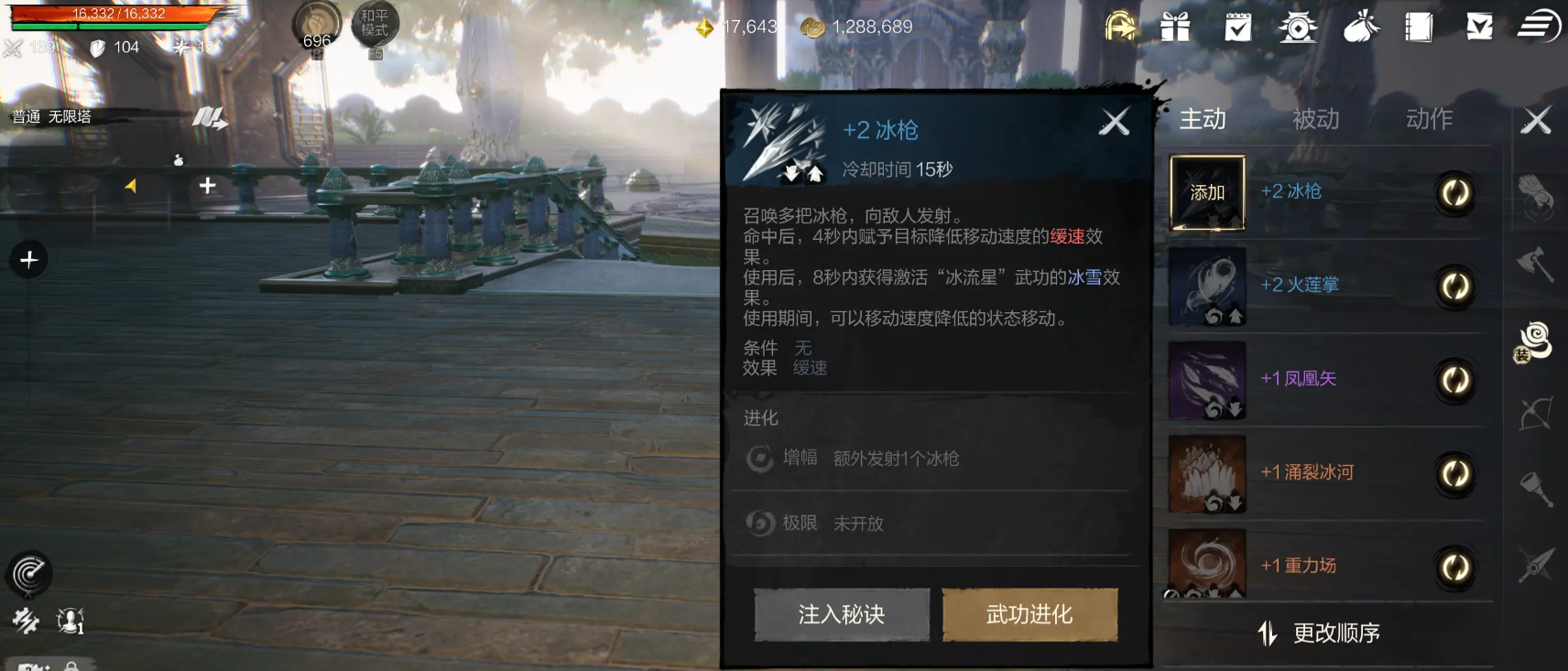1568x671 pixels.
Task: Expand the 极限 evolution row
Action: point(930,523)
